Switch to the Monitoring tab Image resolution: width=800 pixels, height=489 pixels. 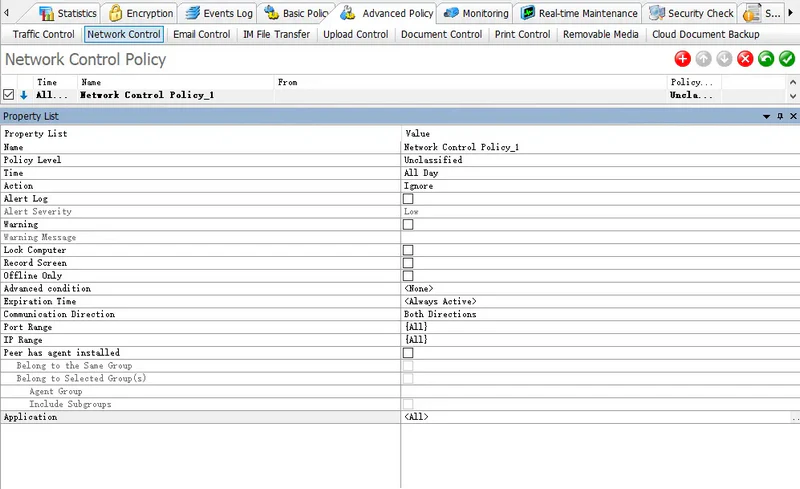pos(476,14)
